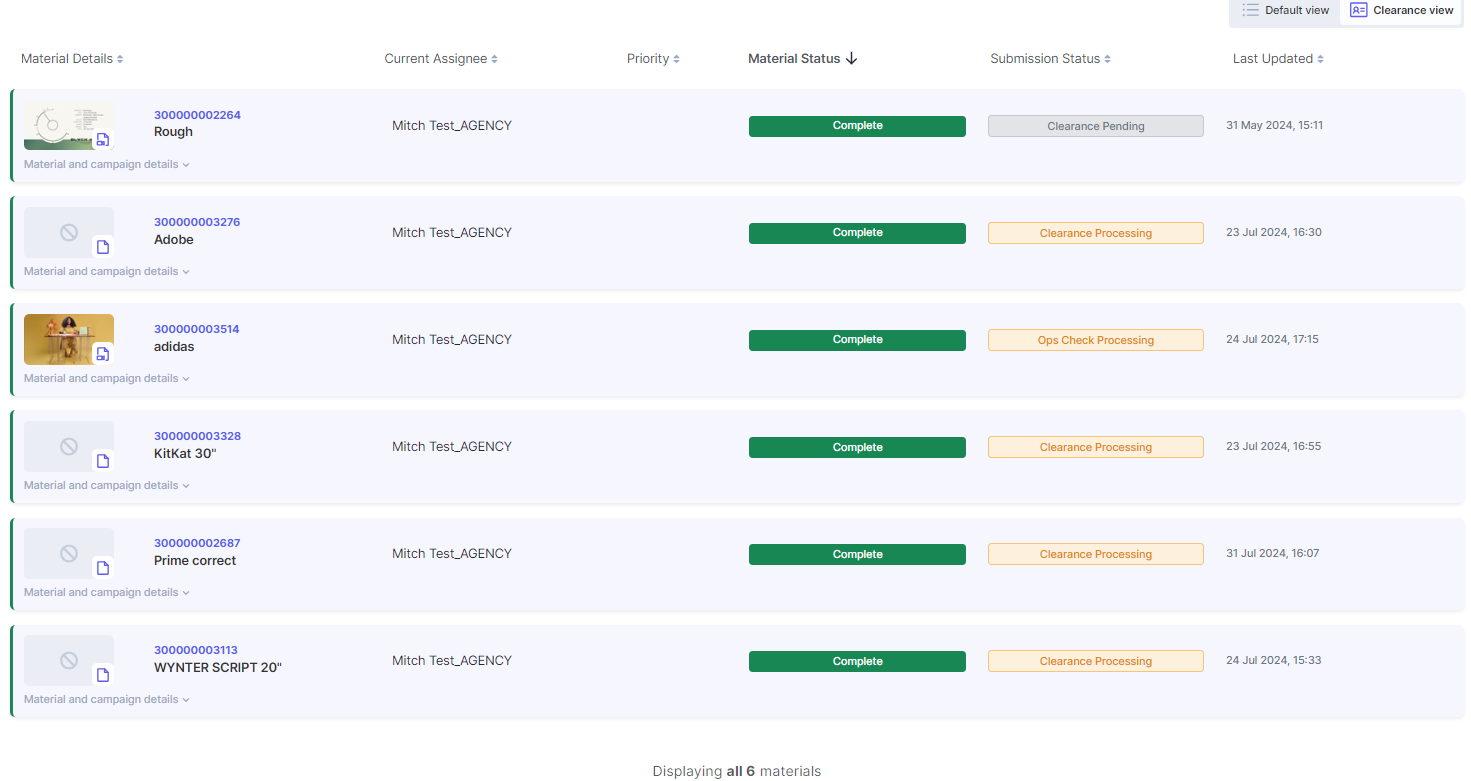Sort by Priority column
1471x781 pixels.
coord(653,59)
